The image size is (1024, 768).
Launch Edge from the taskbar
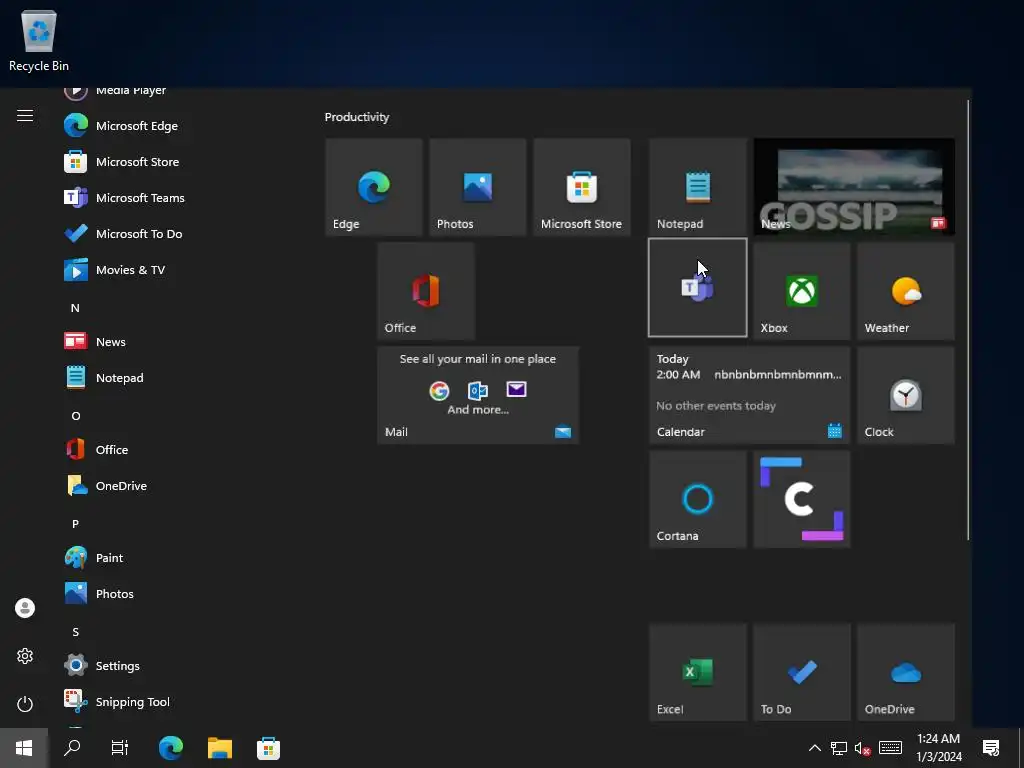pyautogui.click(x=171, y=748)
